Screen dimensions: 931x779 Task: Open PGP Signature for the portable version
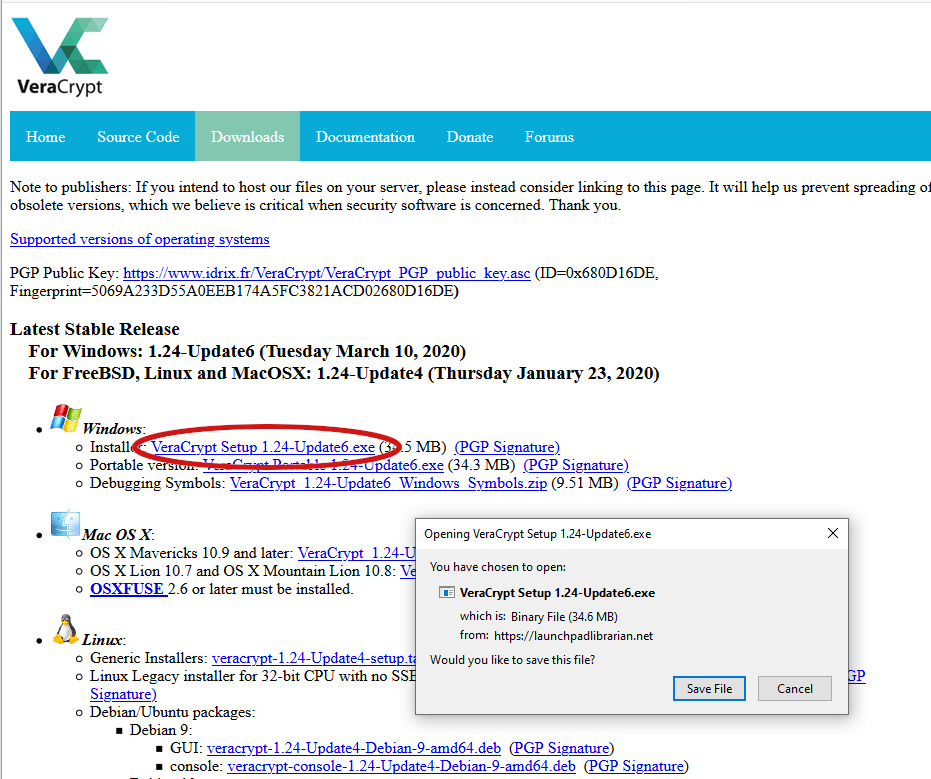(x=576, y=465)
